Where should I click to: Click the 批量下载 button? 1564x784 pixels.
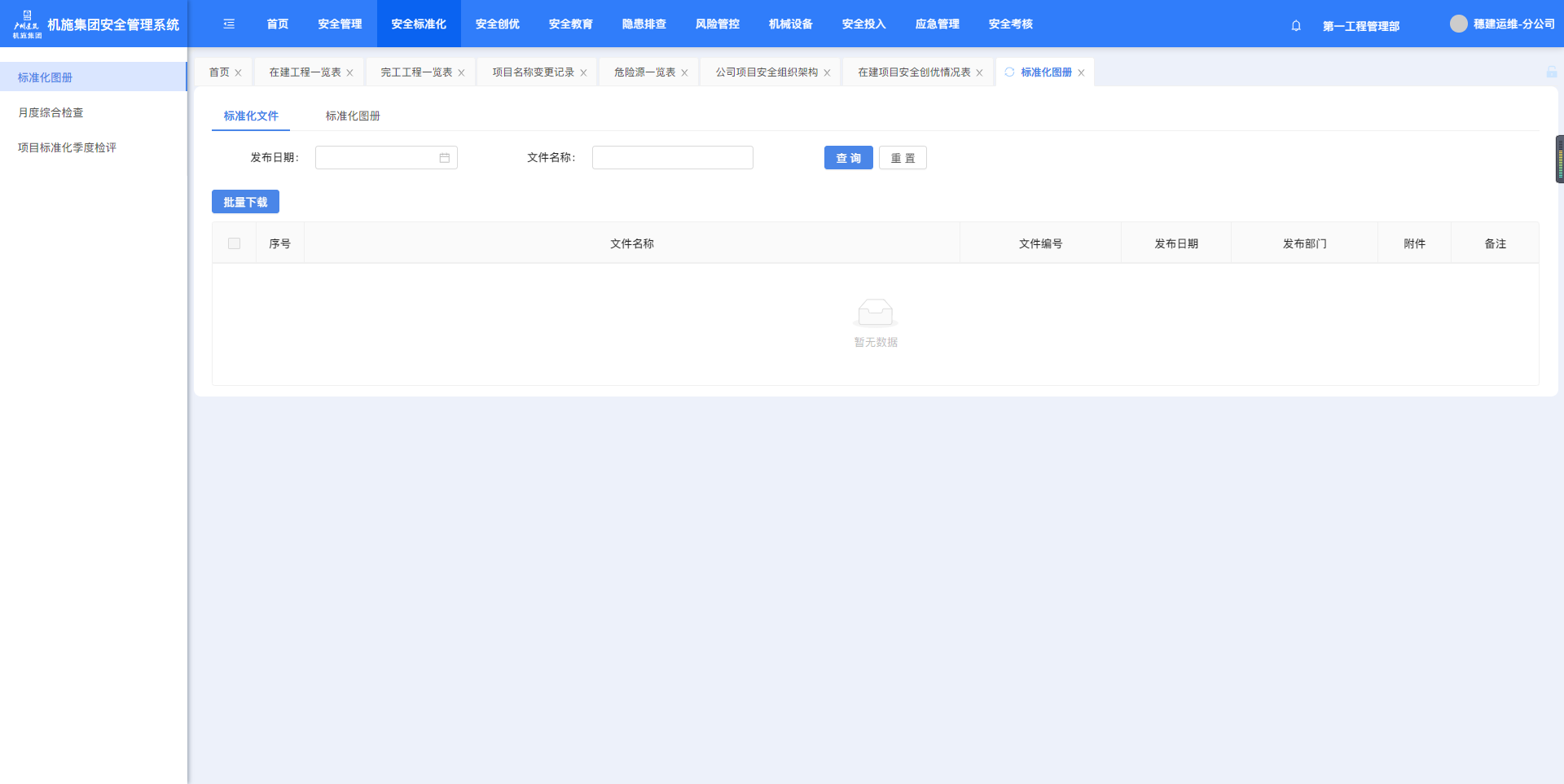point(245,202)
